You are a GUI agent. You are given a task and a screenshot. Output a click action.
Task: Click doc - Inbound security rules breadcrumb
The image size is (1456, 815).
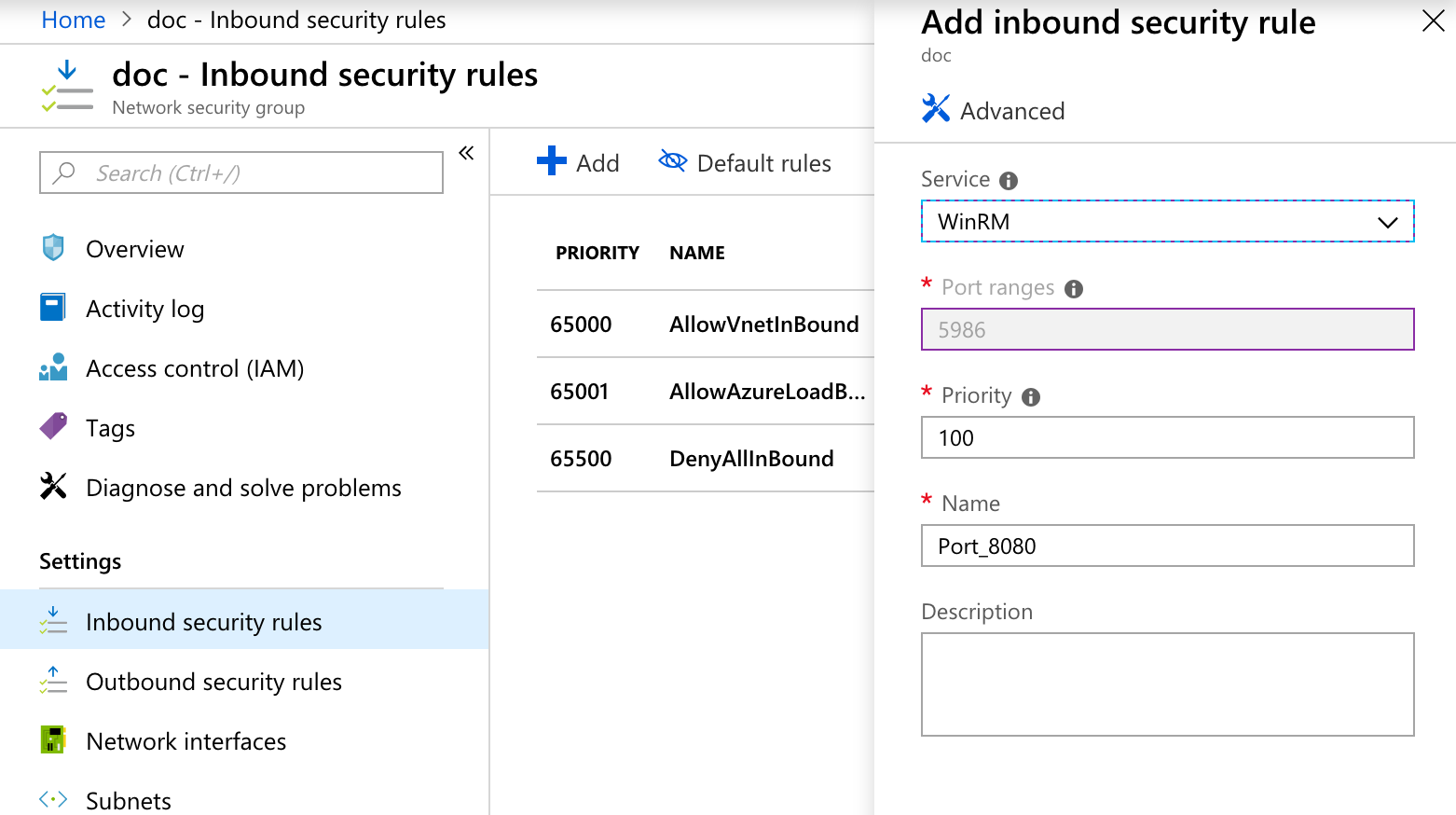point(296,20)
